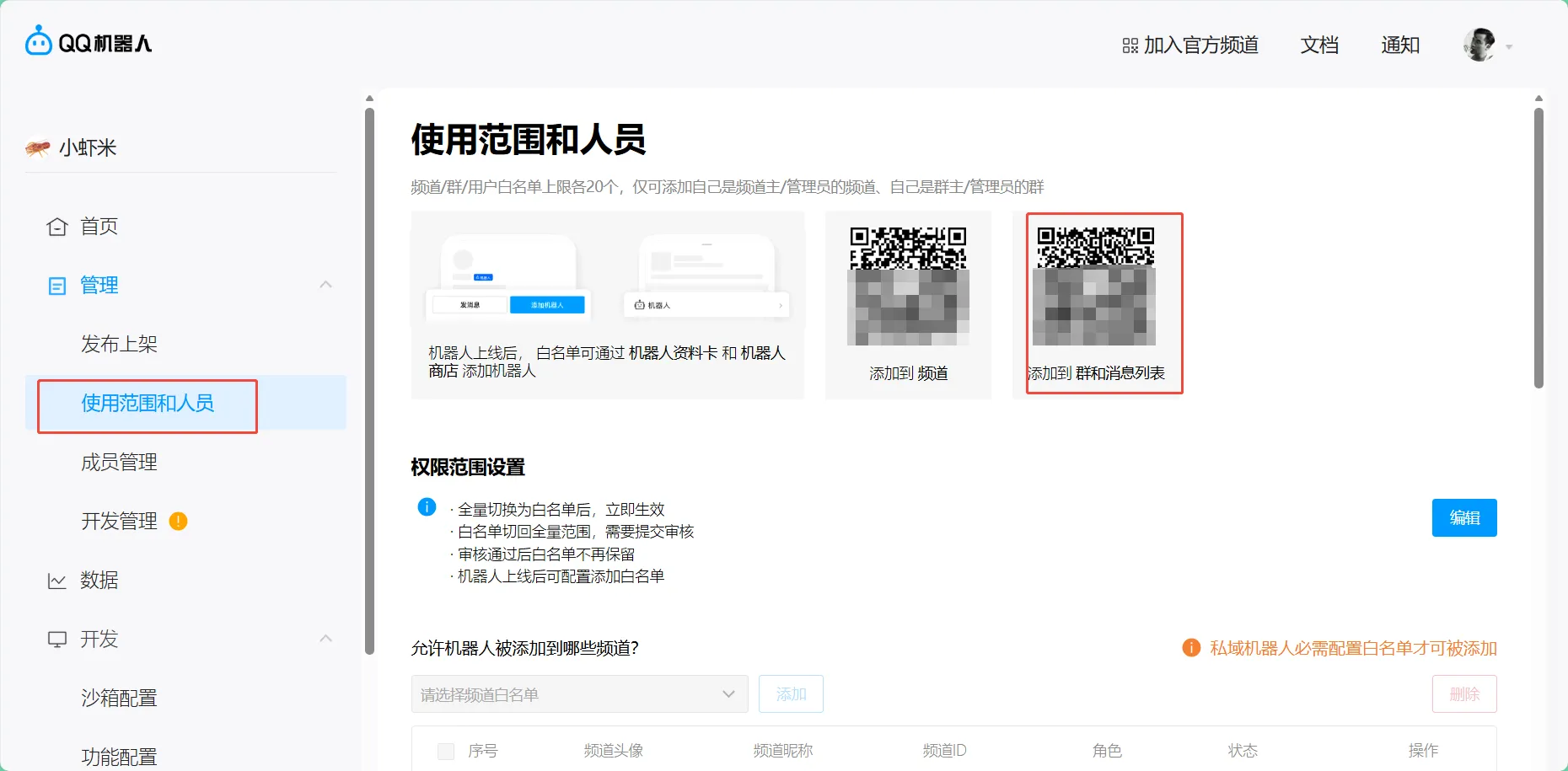Collapse the 开发 sidebar section

[x=325, y=639]
